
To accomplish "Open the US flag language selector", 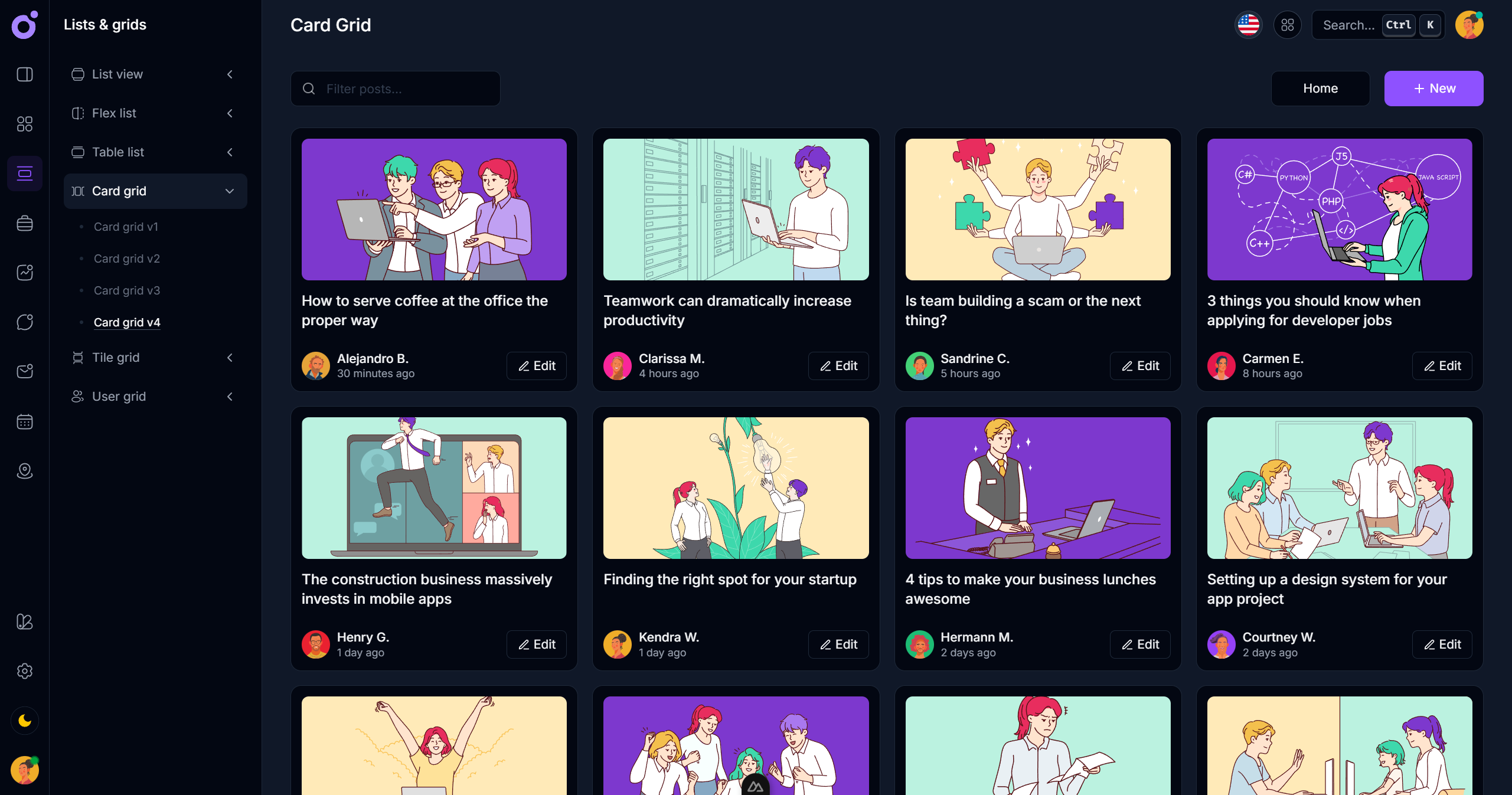I will (x=1248, y=25).
